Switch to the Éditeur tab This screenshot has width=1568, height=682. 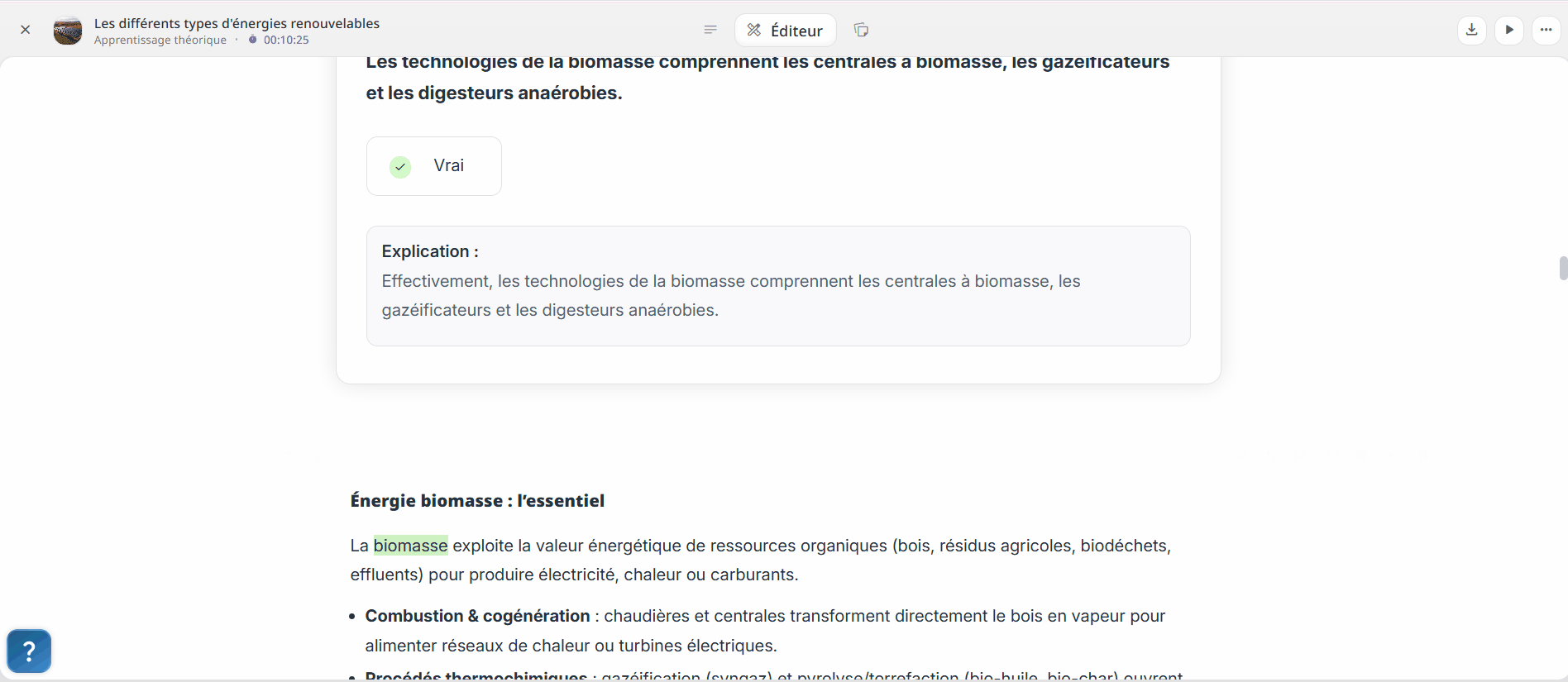click(785, 31)
